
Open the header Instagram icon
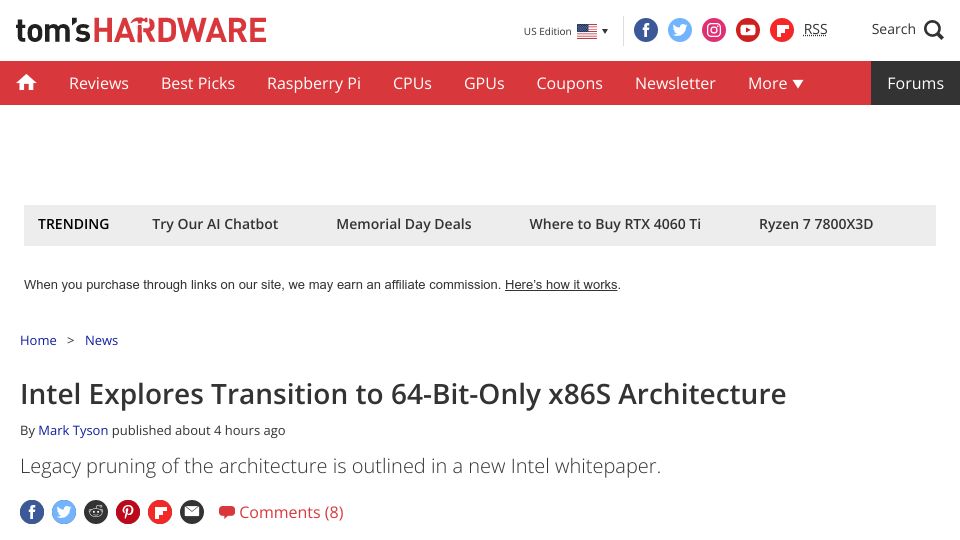click(x=714, y=30)
